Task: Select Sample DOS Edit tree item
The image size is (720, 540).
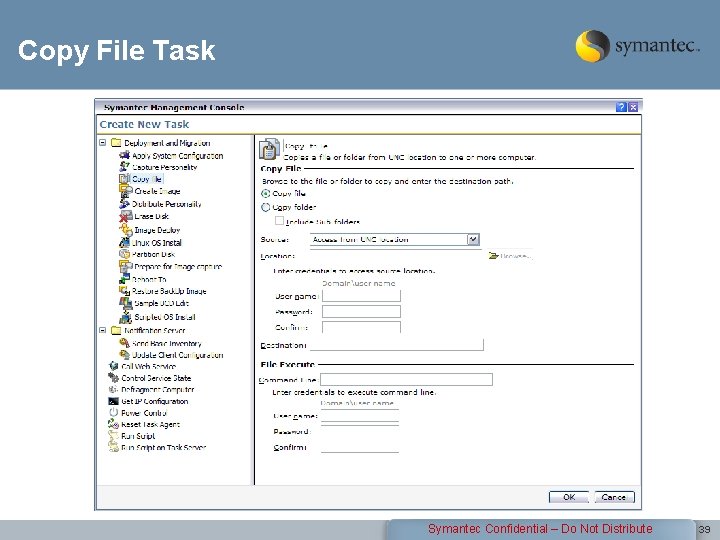Action: click(x=161, y=303)
